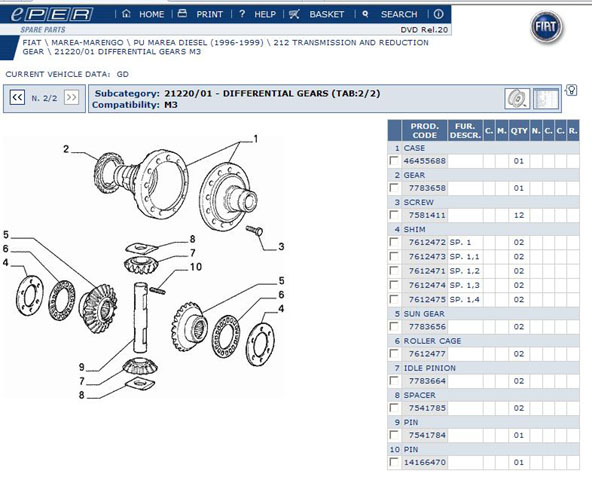The width and height of the screenshot is (592, 480).
Task: Select part code 7581411
Action: tap(427, 215)
